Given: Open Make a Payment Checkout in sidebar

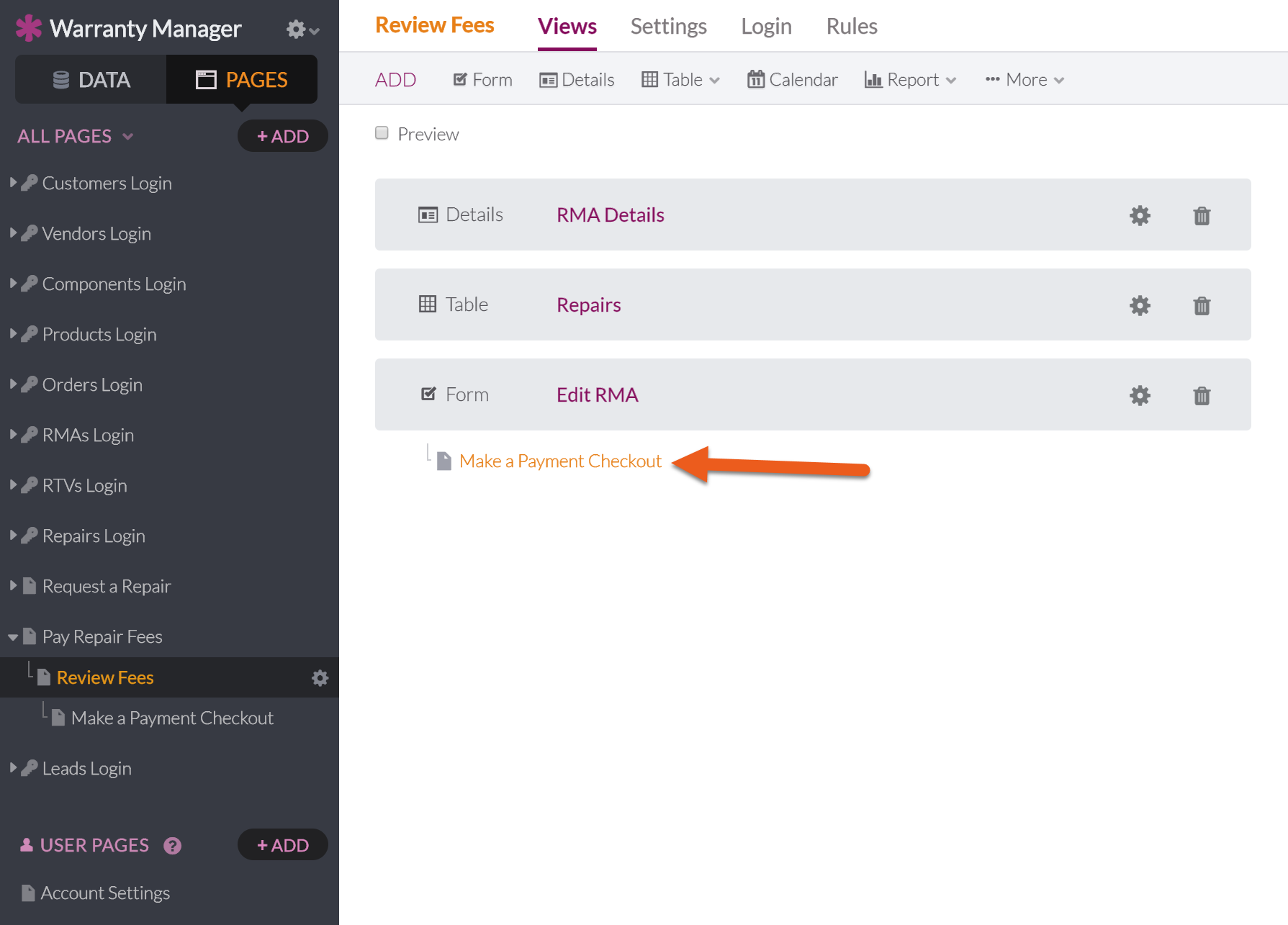Looking at the screenshot, I should point(172,718).
